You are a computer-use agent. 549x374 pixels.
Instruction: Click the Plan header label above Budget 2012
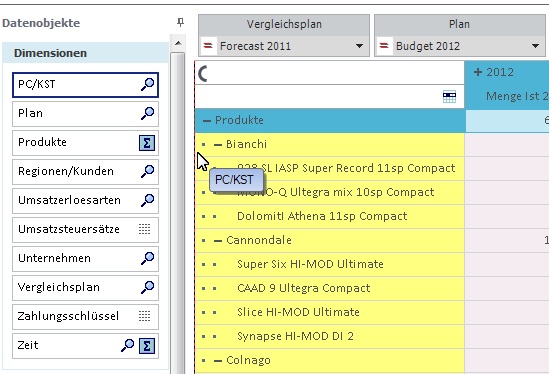(459, 24)
